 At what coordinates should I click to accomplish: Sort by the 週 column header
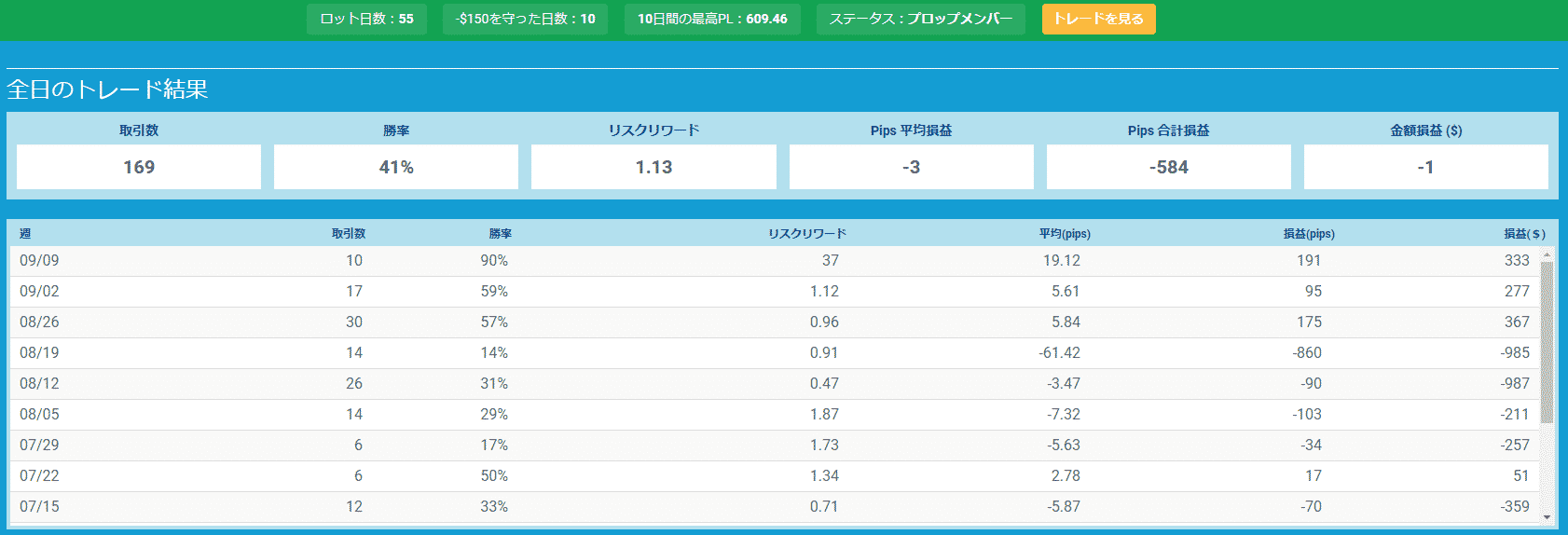[25, 234]
